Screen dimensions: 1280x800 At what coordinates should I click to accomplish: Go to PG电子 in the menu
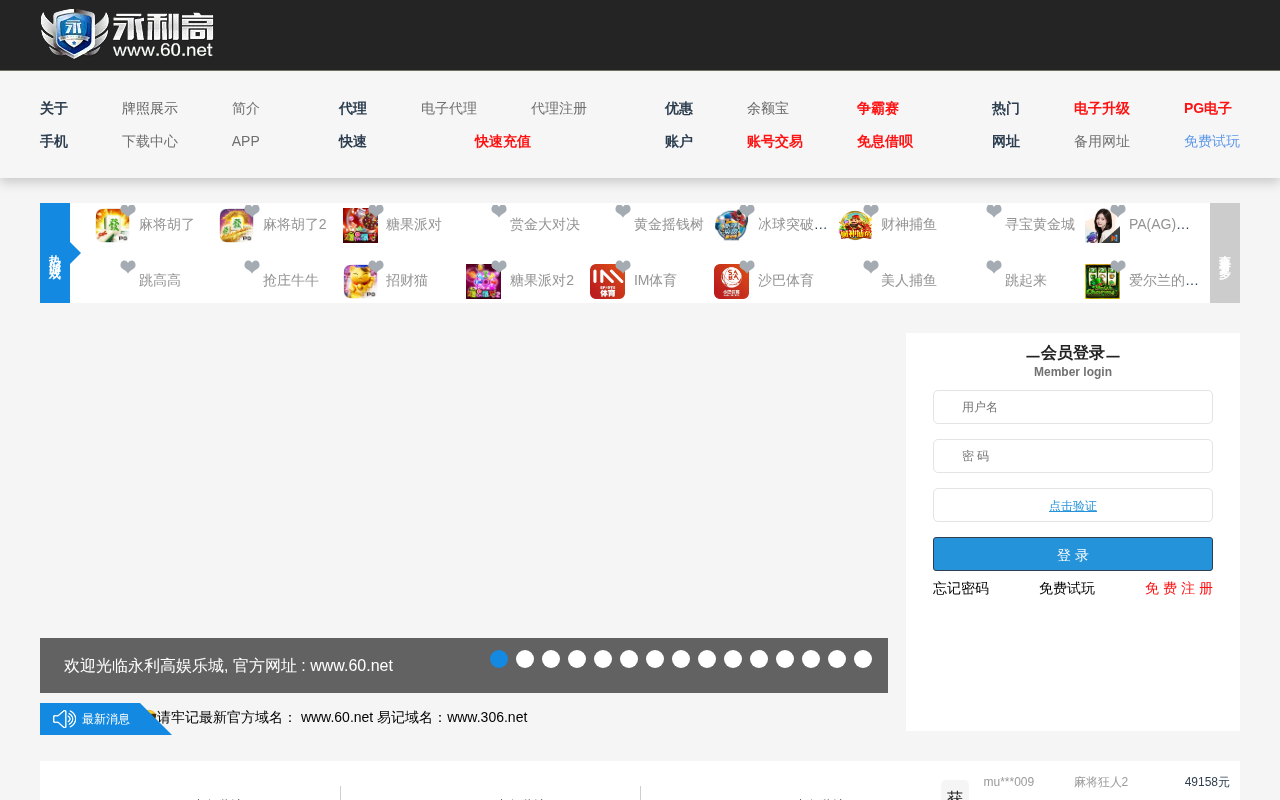tap(1208, 109)
